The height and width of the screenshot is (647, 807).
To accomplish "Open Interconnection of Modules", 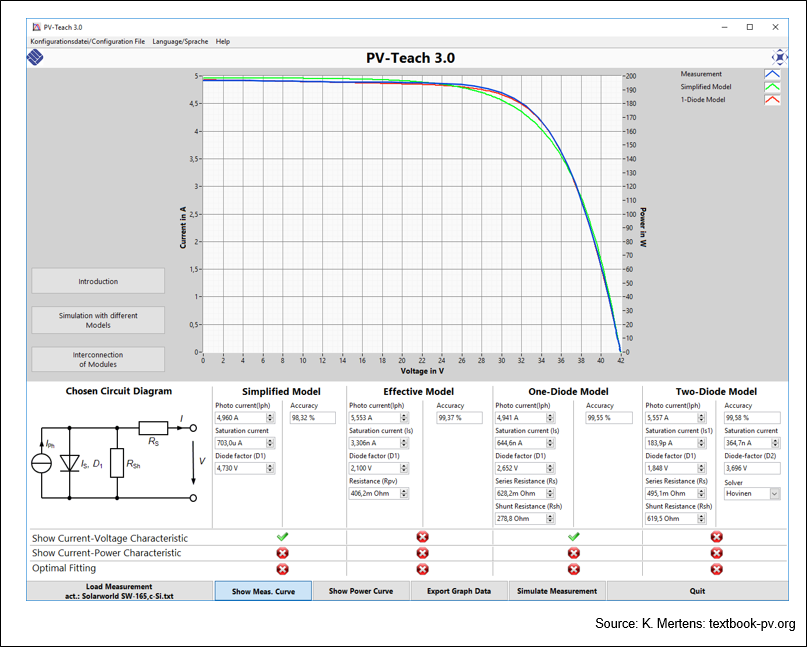I will tap(98, 359).
